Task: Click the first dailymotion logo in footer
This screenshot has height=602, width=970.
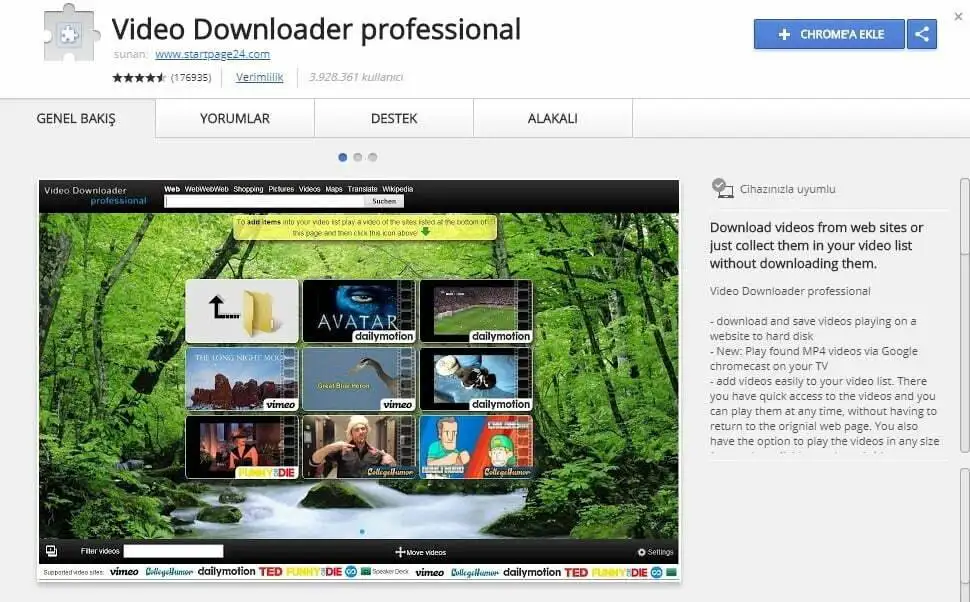Action: click(x=226, y=572)
